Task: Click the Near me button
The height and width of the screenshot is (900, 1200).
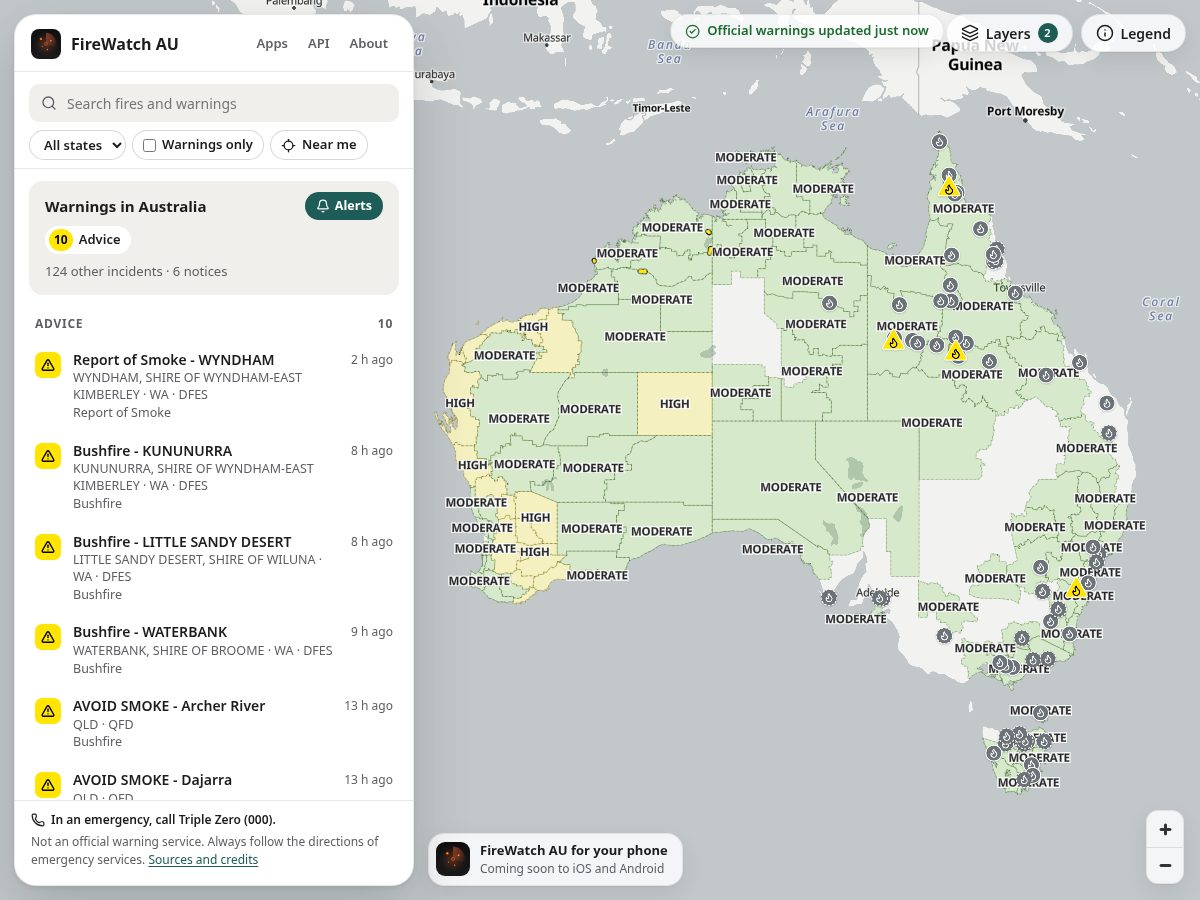Action: [x=319, y=145]
